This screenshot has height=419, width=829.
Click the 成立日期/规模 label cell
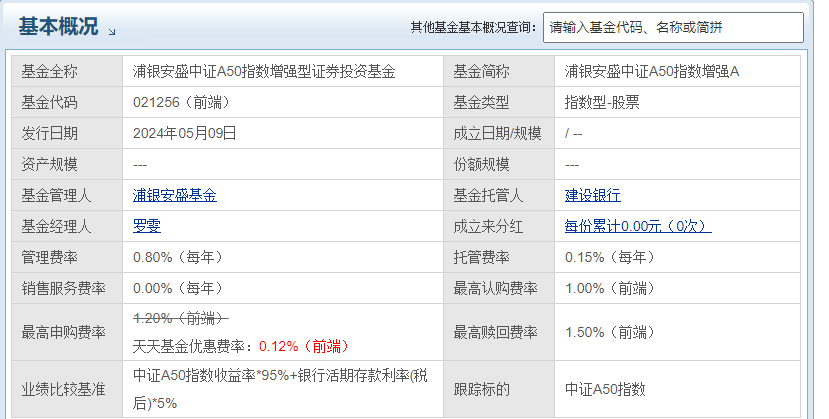pos(499,133)
